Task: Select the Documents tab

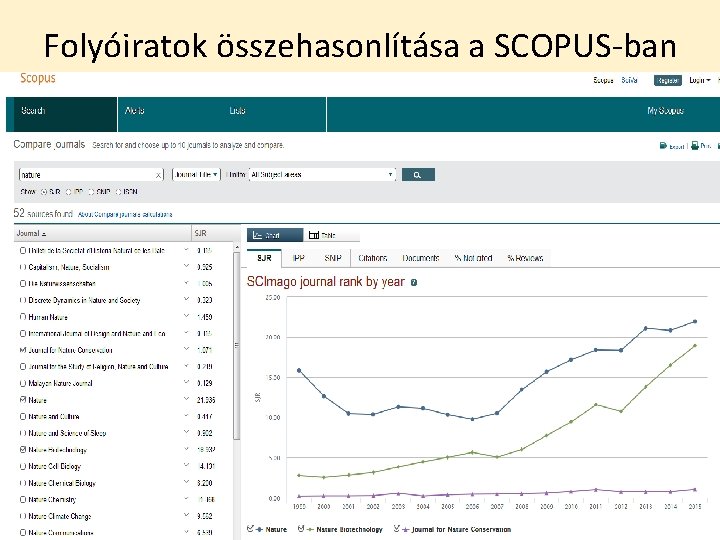Action: [x=421, y=258]
